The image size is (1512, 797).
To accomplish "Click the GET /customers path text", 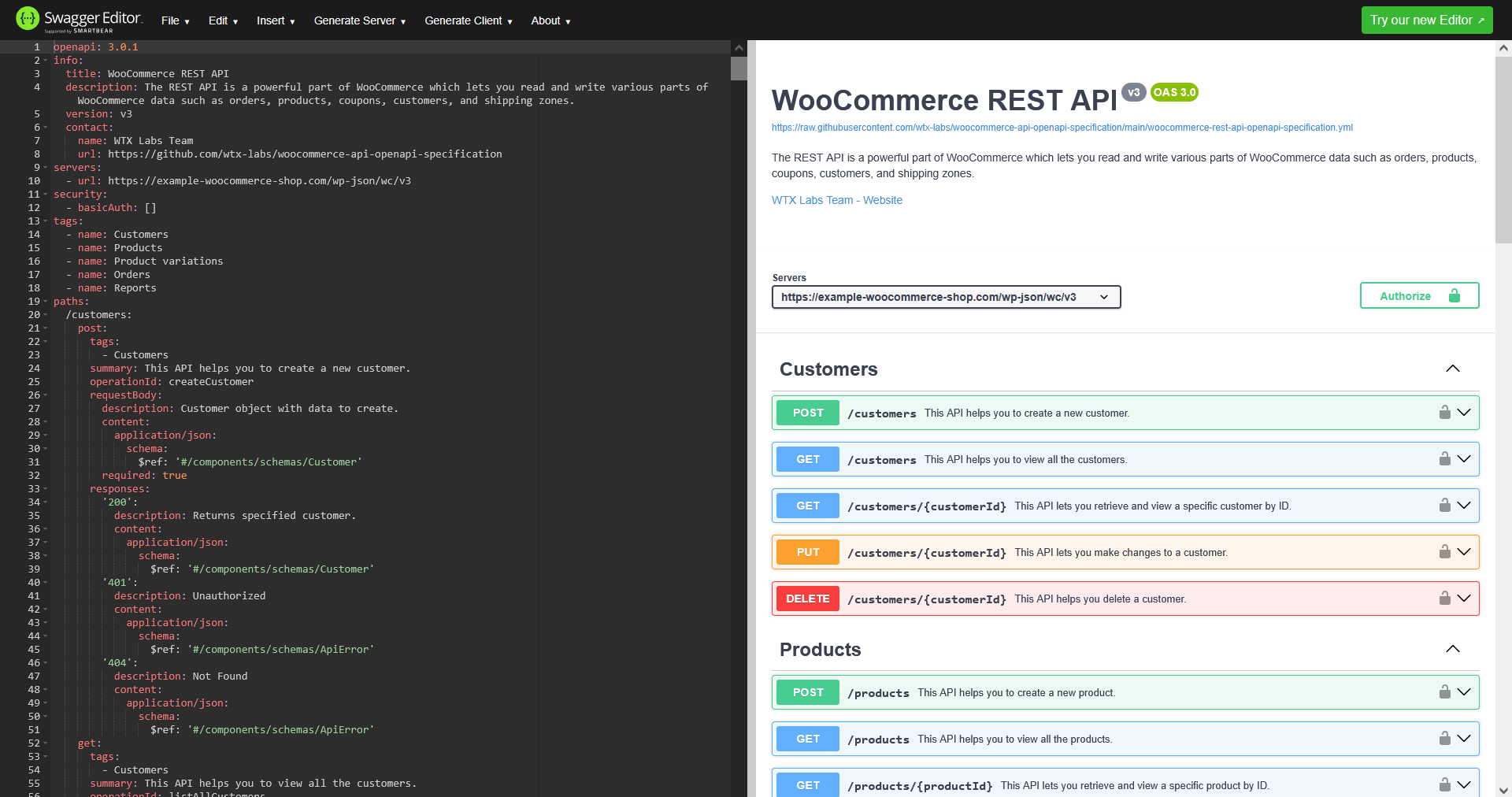I will [882, 460].
